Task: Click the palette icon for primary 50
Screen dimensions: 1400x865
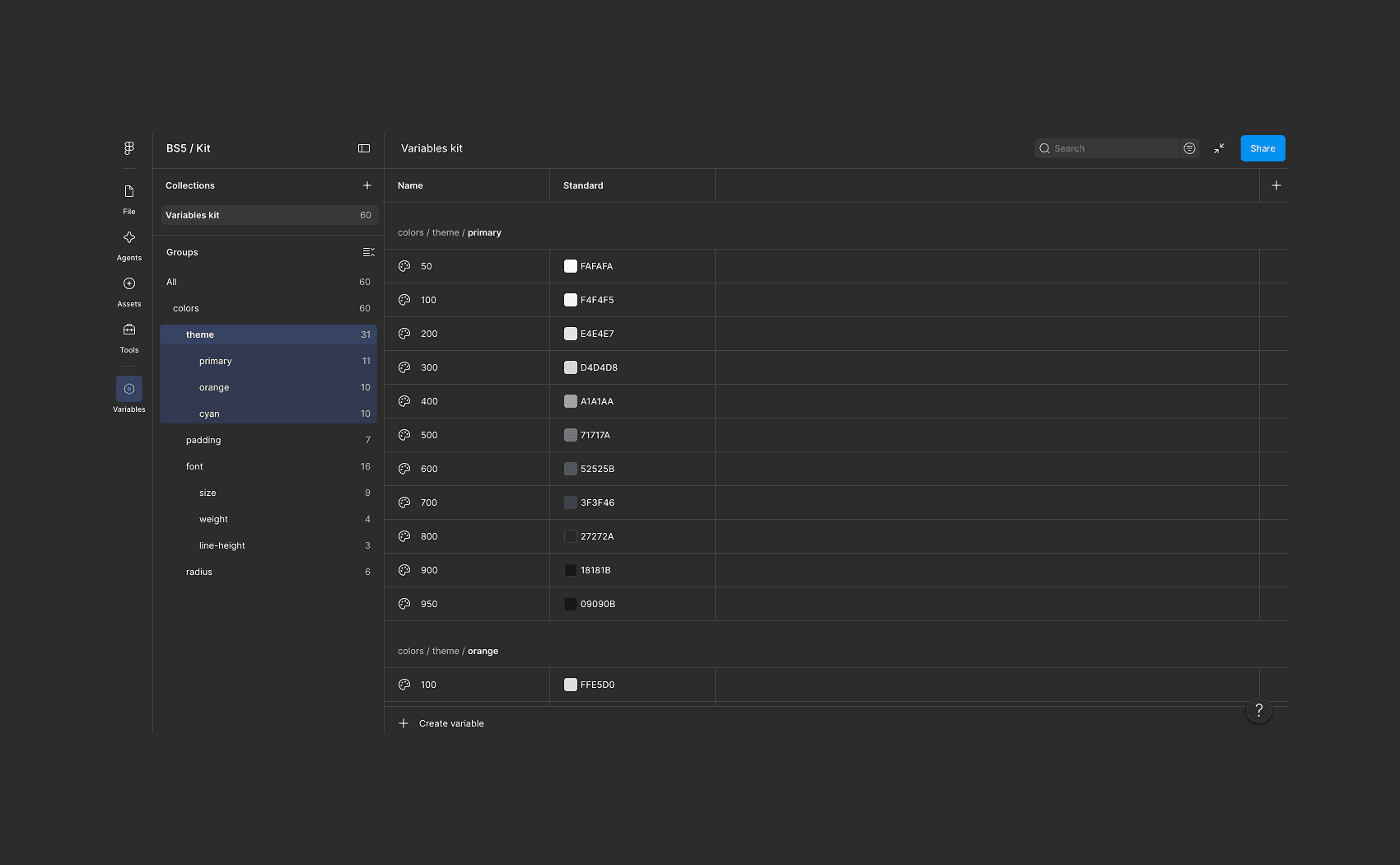Action: tap(404, 266)
